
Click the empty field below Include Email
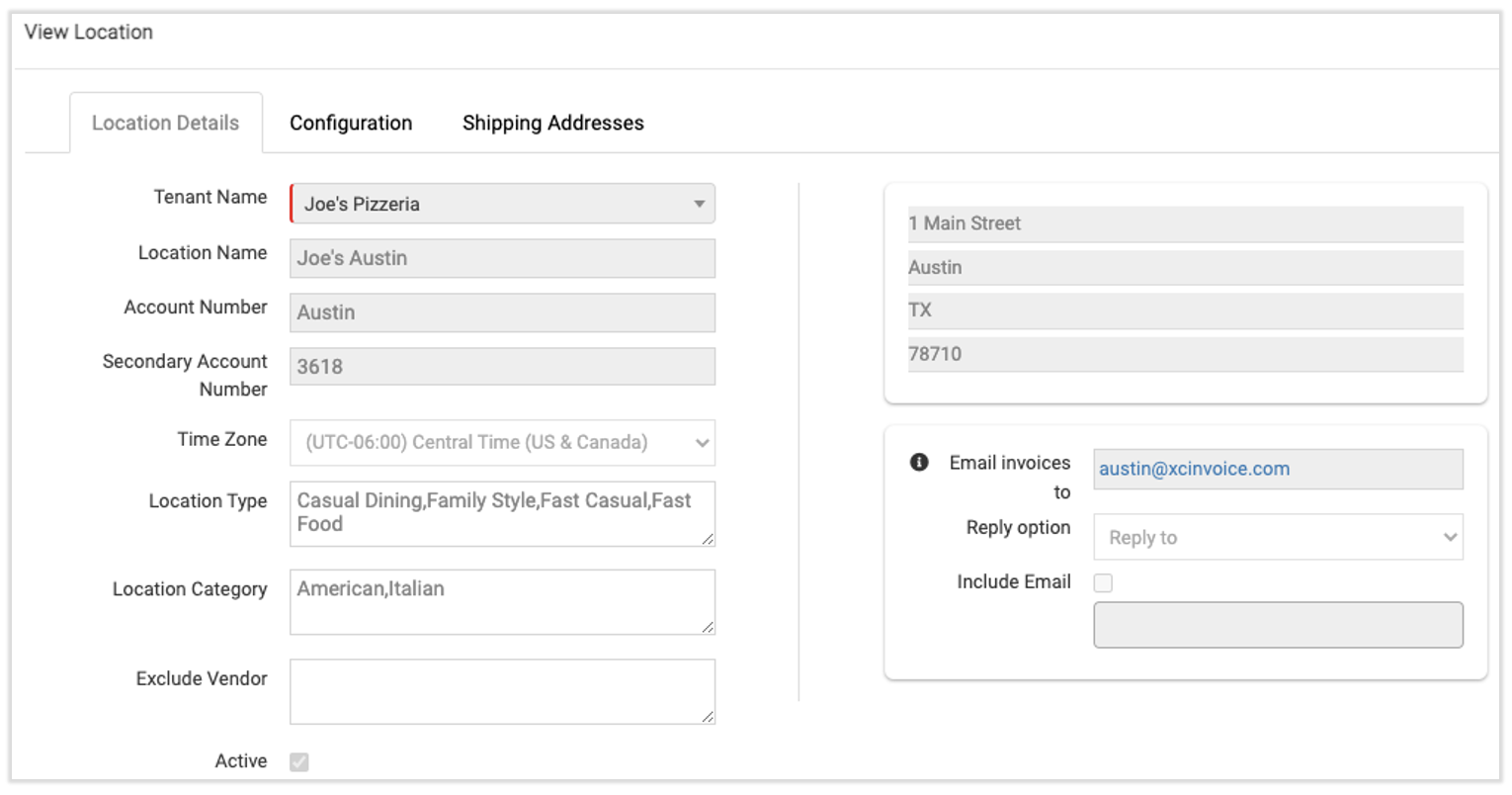point(1277,625)
